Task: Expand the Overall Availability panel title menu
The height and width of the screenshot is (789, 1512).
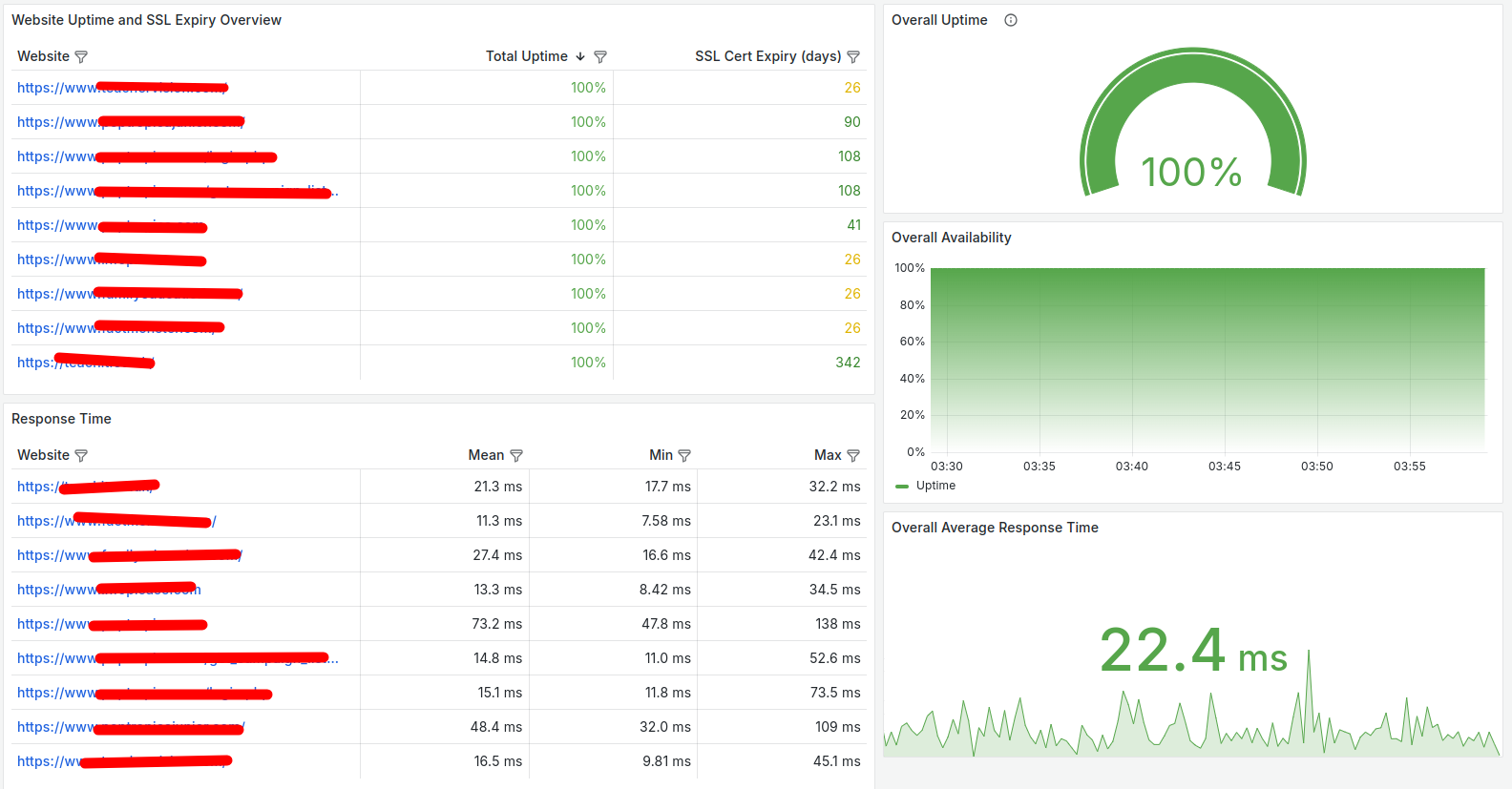Action: (x=951, y=238)
